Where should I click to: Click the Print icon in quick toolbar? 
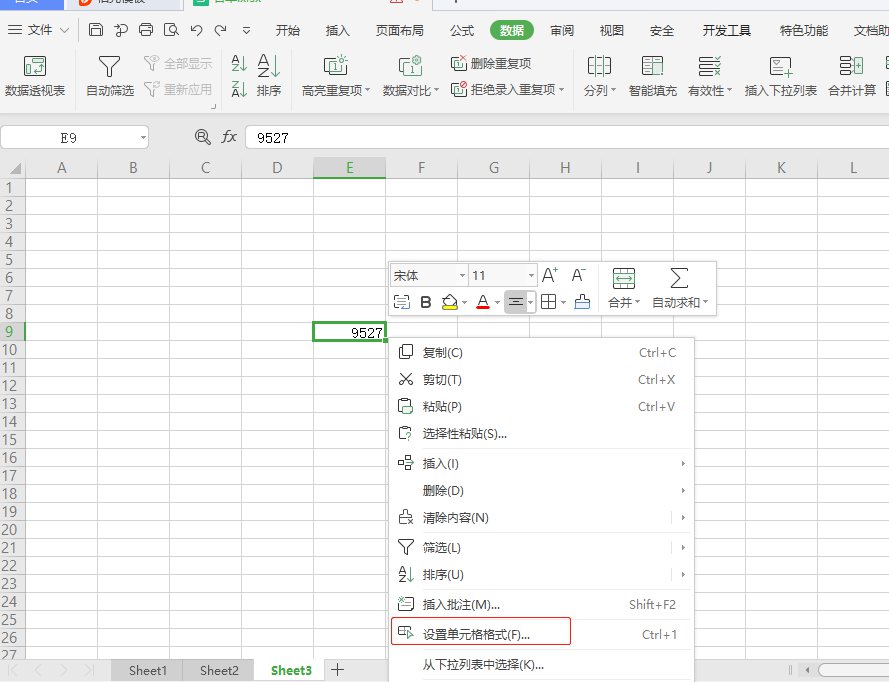(x=146, y=30)
